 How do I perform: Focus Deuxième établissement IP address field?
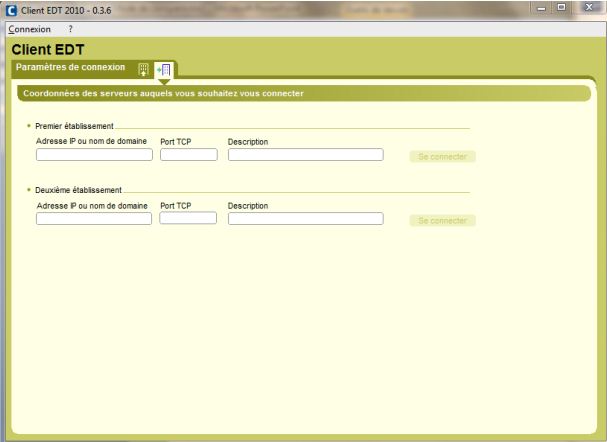pos(94,219)
